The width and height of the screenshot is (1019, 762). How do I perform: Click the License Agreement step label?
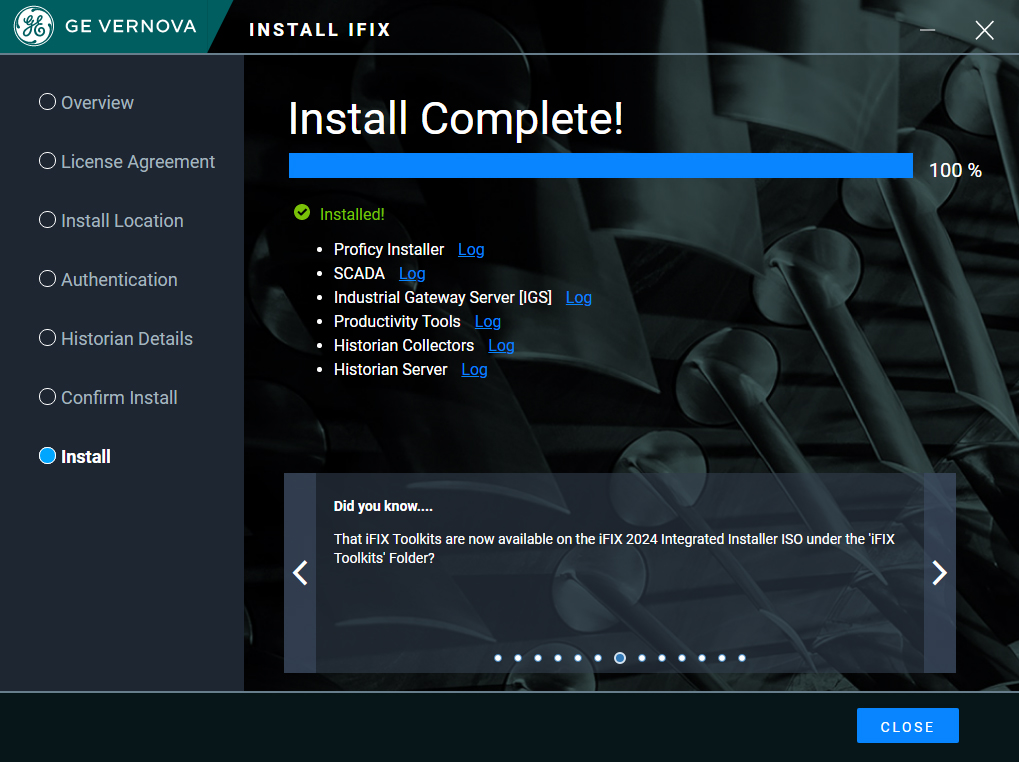[x=138, y=162]
